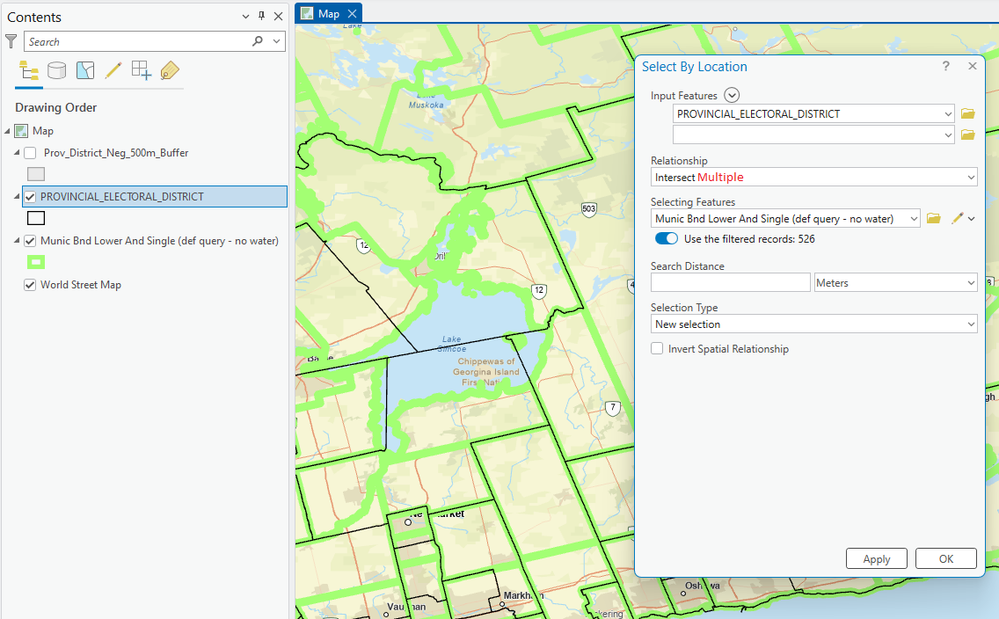Collapse Prov_District_Neg_500m_Buffer layer legend
Viewport: 999px width, 619px height.
17,153
